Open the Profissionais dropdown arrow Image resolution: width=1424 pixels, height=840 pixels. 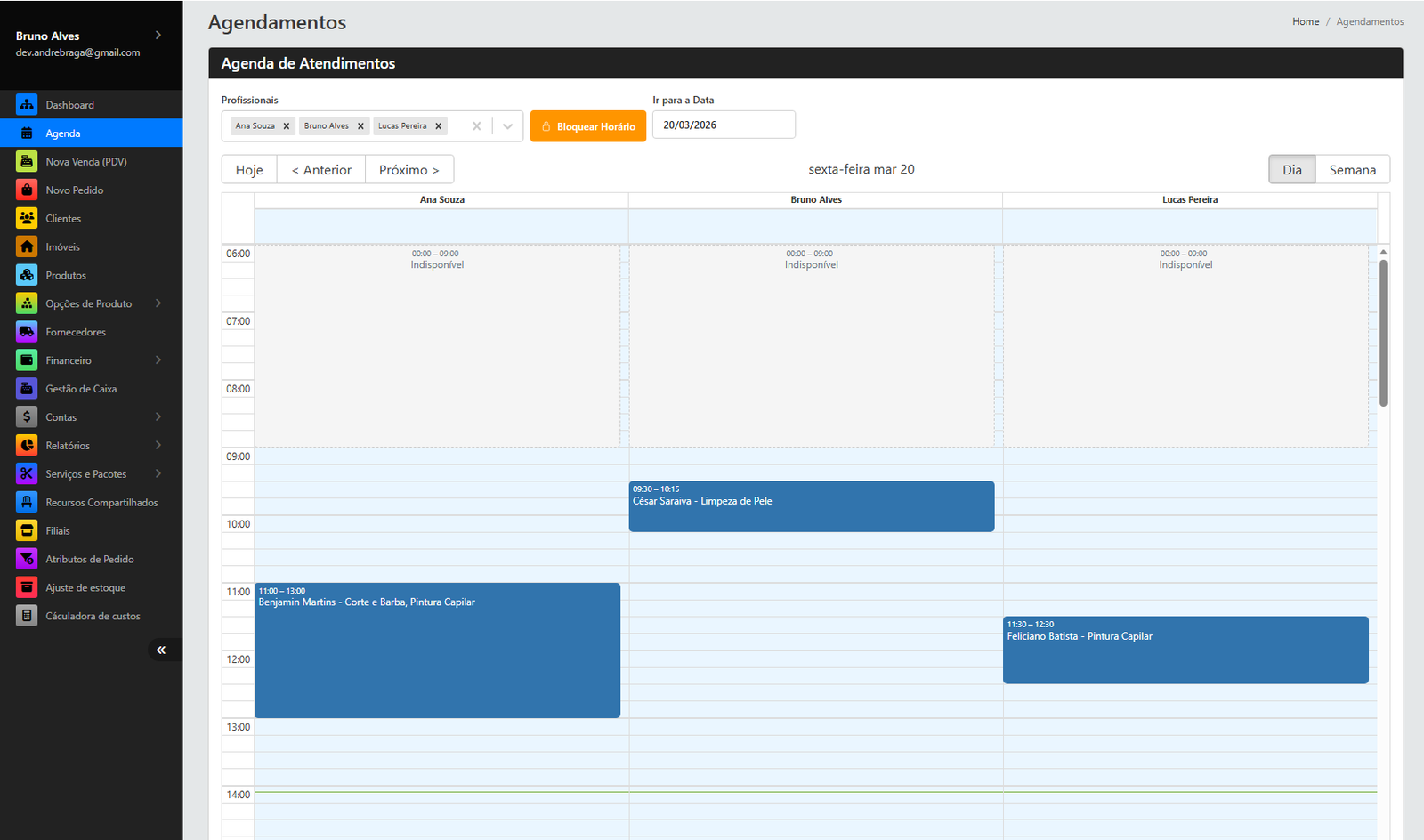507,126
